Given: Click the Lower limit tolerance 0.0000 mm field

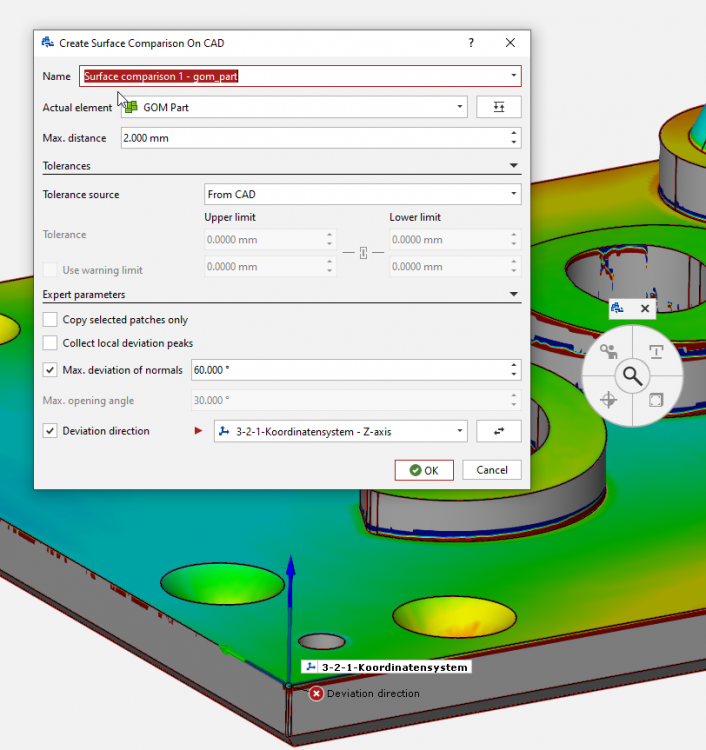Looking at the screenshot, I should pos(455,240).
